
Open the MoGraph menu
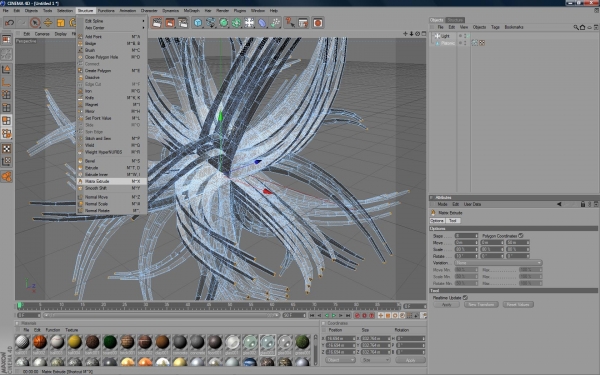(191, 11)
